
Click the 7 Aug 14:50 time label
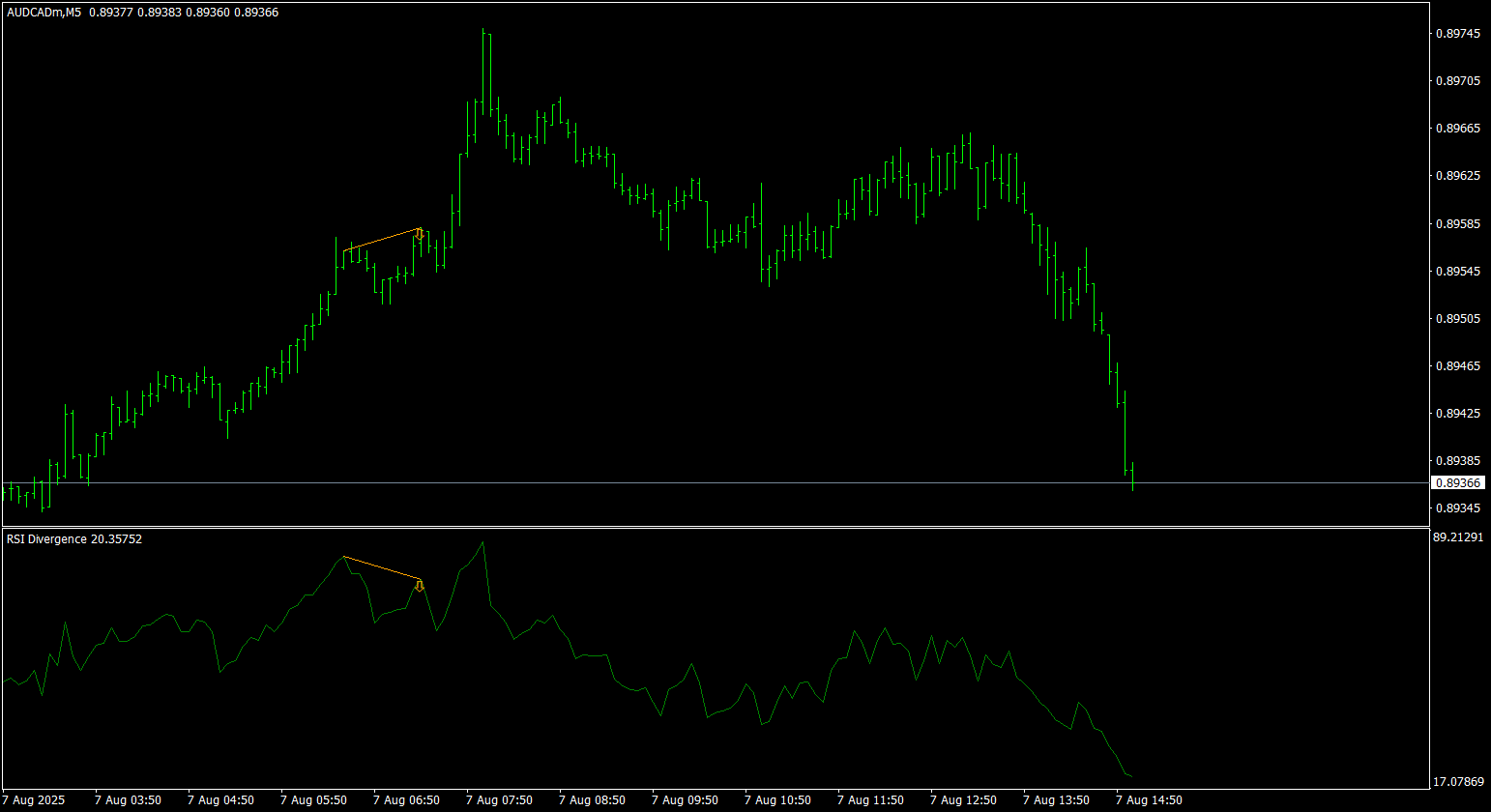[1149, 800]
